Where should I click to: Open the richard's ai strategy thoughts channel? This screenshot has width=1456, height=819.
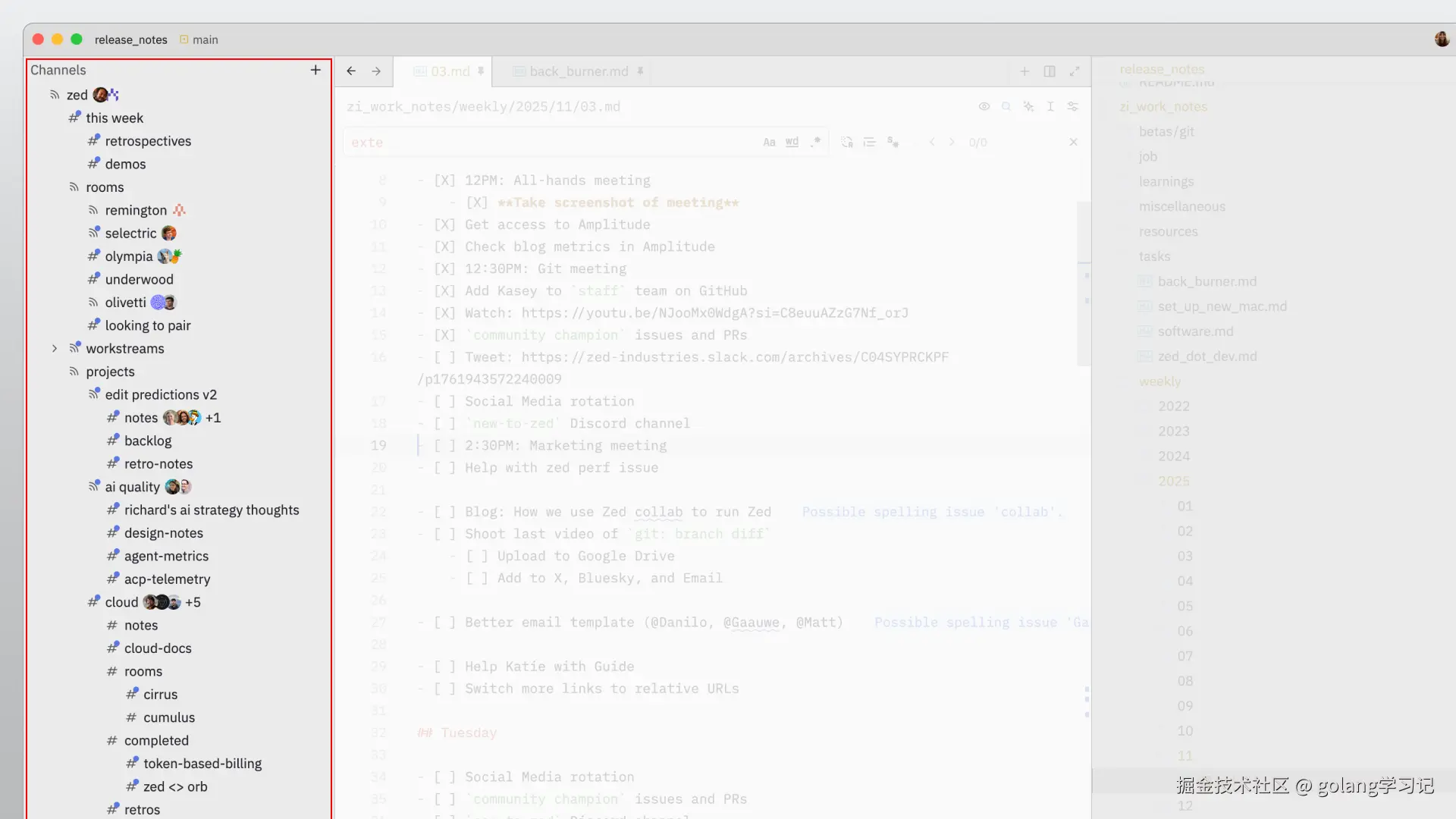211,510
